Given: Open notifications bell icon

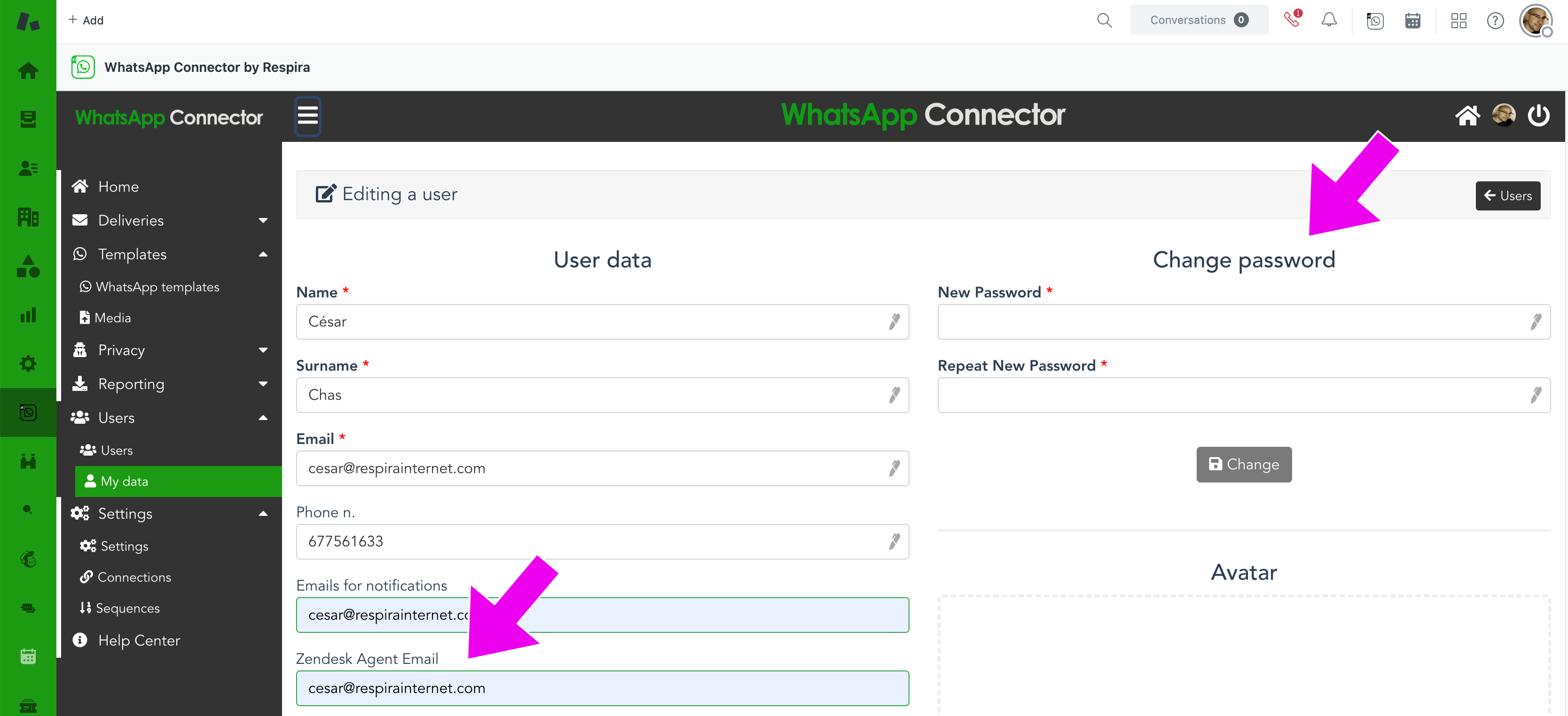Looking at the screenshot, I should (1329, 20).
